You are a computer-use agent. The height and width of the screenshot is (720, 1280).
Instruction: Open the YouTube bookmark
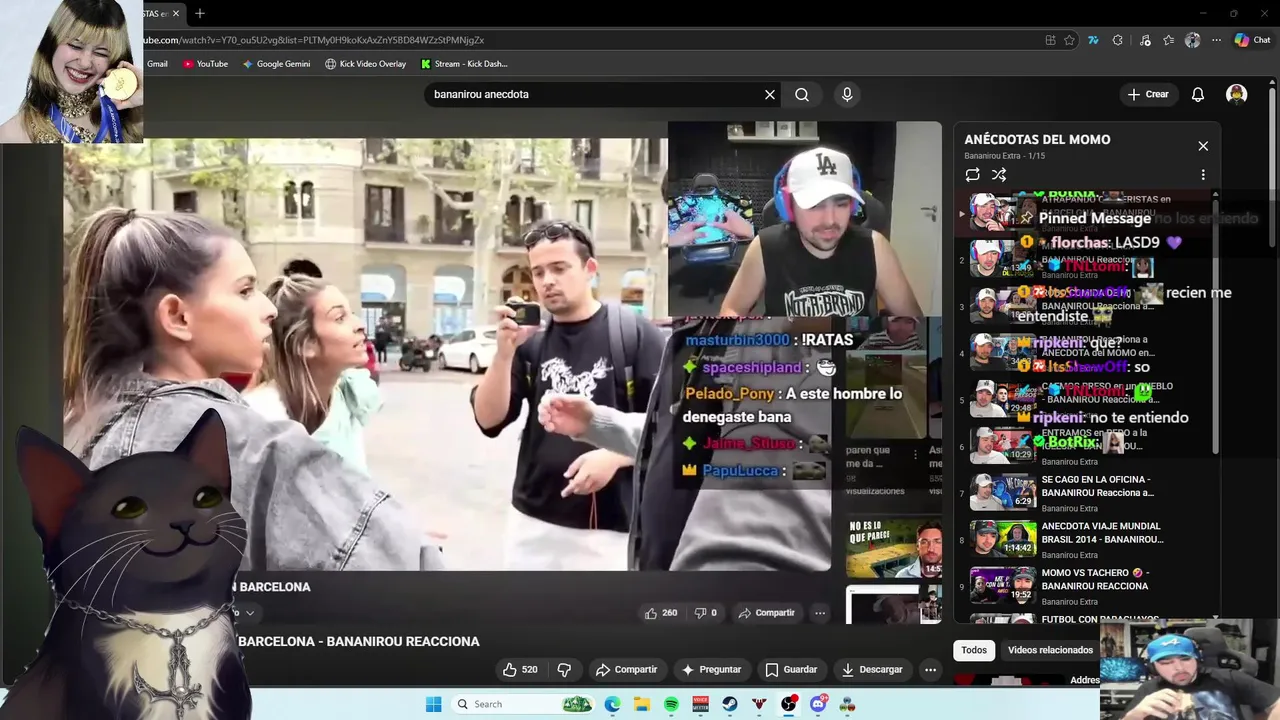[x=205, y=63]
